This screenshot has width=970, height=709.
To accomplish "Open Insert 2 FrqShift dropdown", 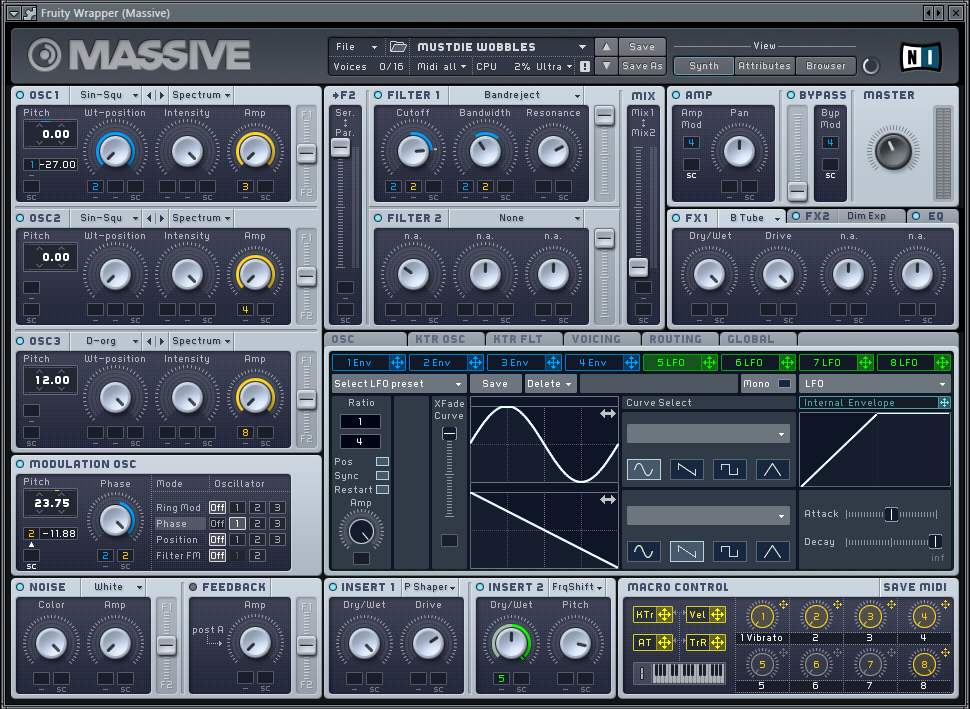I will pos(577,587).
